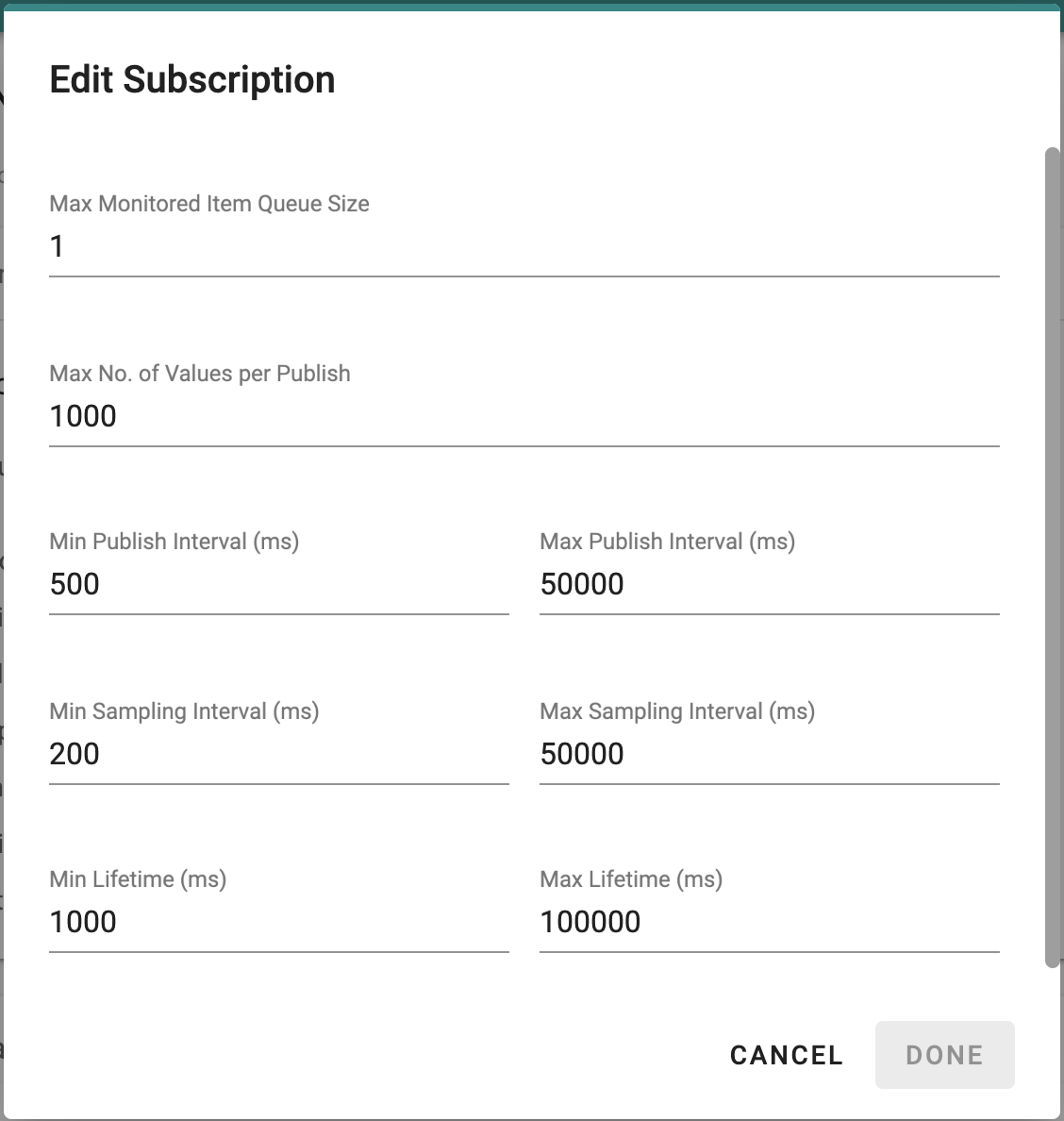Click the Min Sampling Interval (ms) label

[x=184, y=711]
